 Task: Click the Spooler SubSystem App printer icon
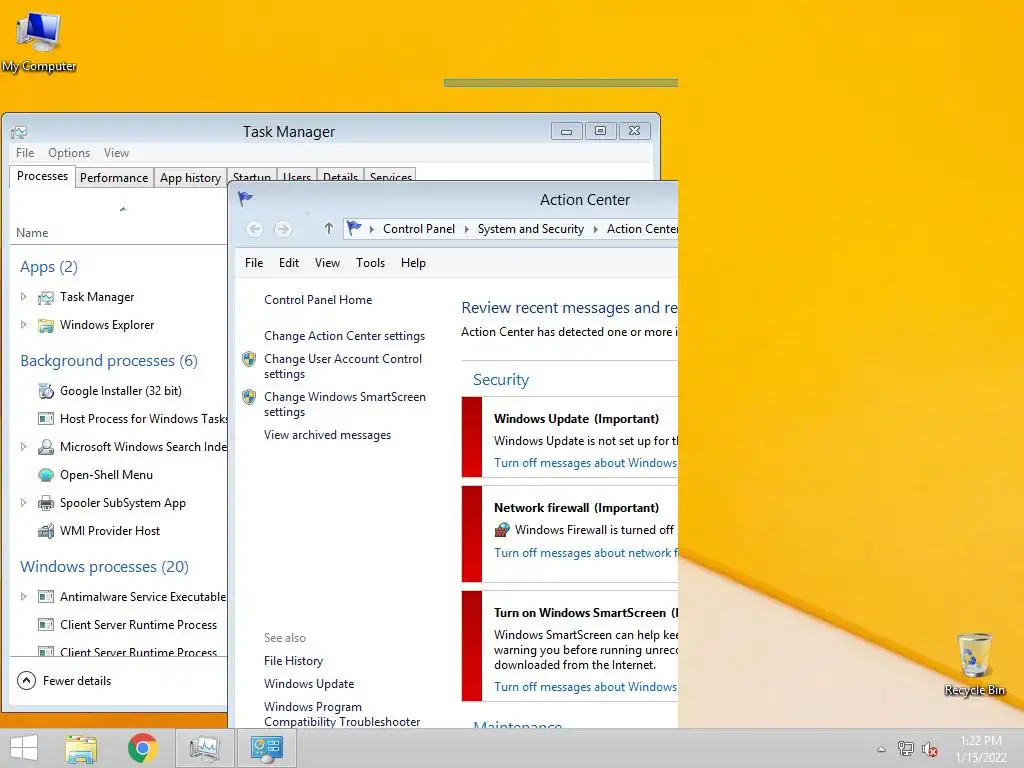click(46, 503)
